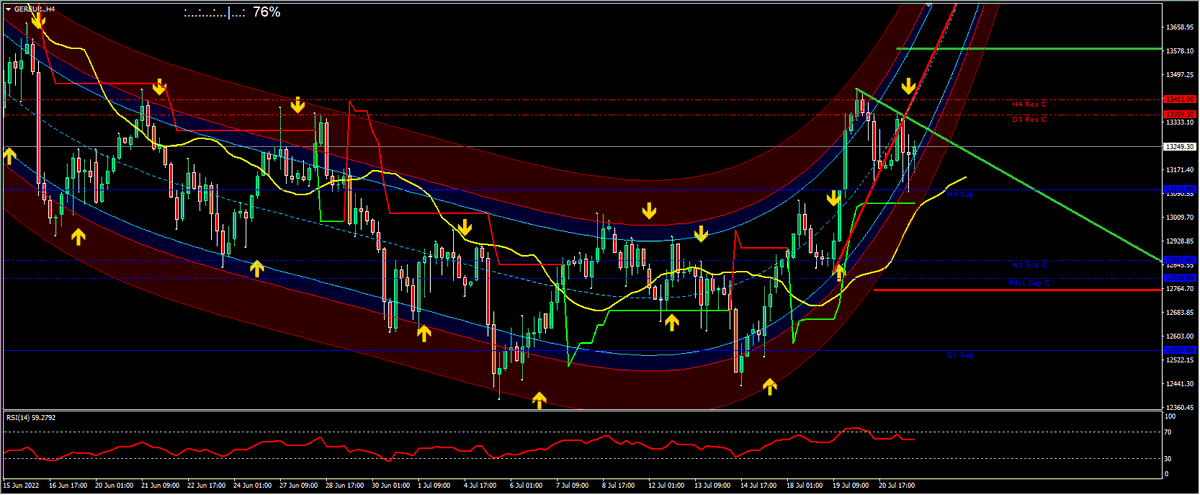Click the 13497.25 price scale value
1200x495 pixels.
(x=1180, y=74)
